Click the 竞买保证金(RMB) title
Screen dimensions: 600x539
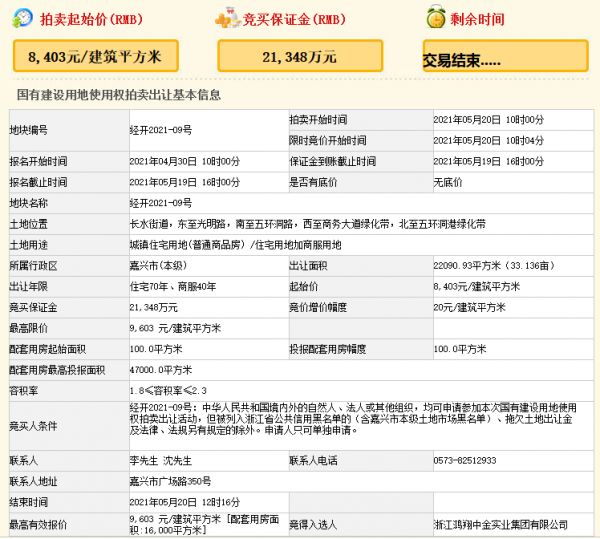pos(294,19)
